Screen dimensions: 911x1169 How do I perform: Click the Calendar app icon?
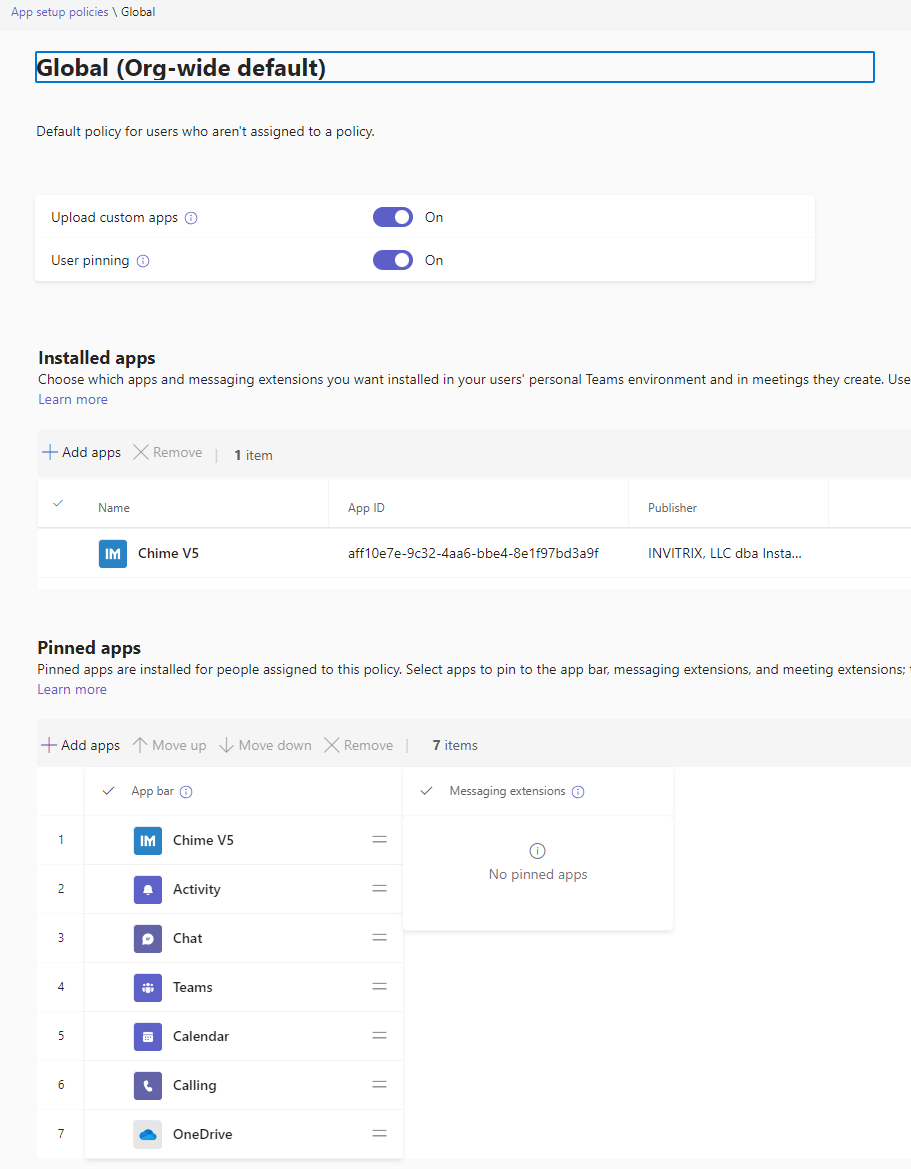148,1036
